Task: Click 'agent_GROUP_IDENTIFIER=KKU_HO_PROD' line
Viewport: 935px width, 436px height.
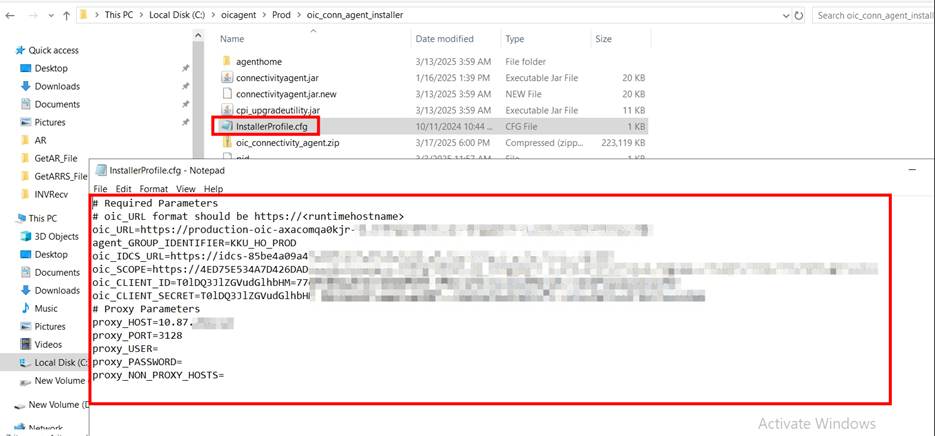Action: pos(194,243)
